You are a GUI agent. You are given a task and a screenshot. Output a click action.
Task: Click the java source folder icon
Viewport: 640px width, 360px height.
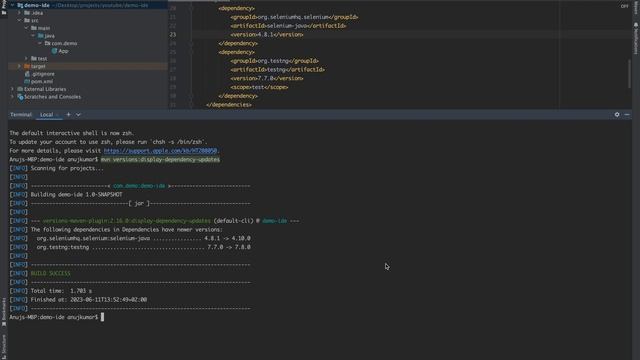pos(40,36)
